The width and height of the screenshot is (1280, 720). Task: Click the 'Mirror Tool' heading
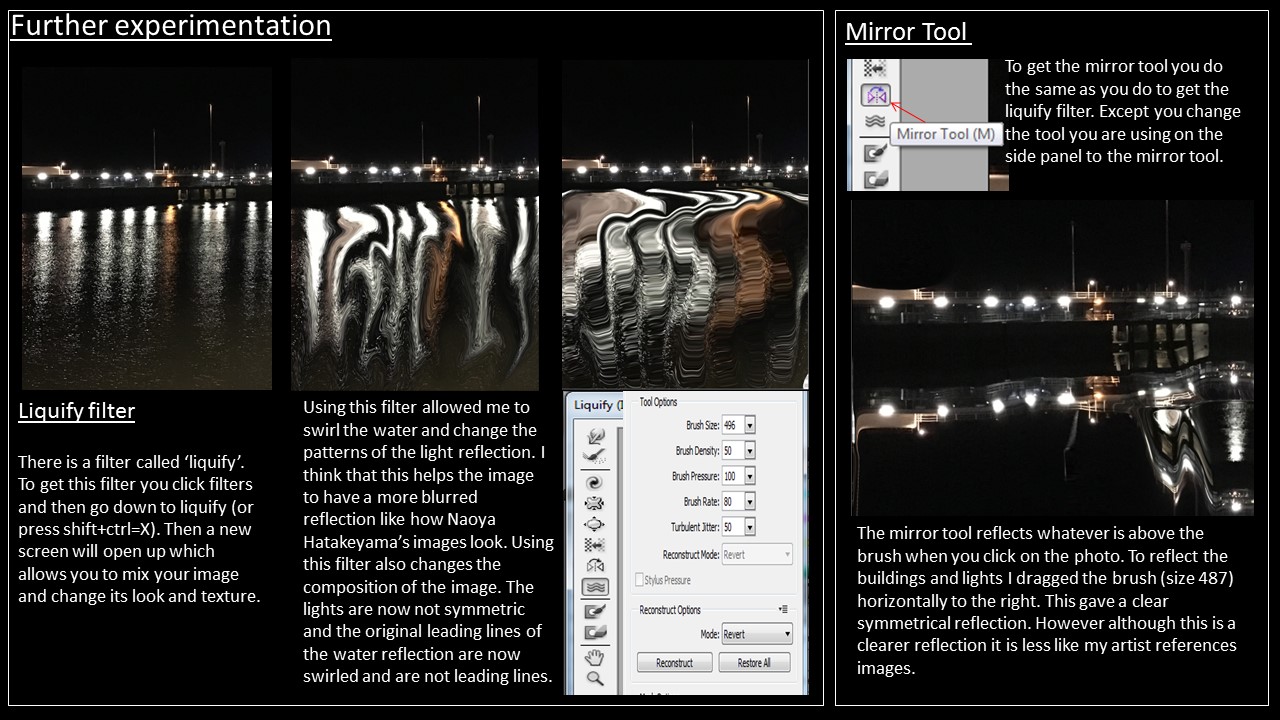click(x=907, y=32)
